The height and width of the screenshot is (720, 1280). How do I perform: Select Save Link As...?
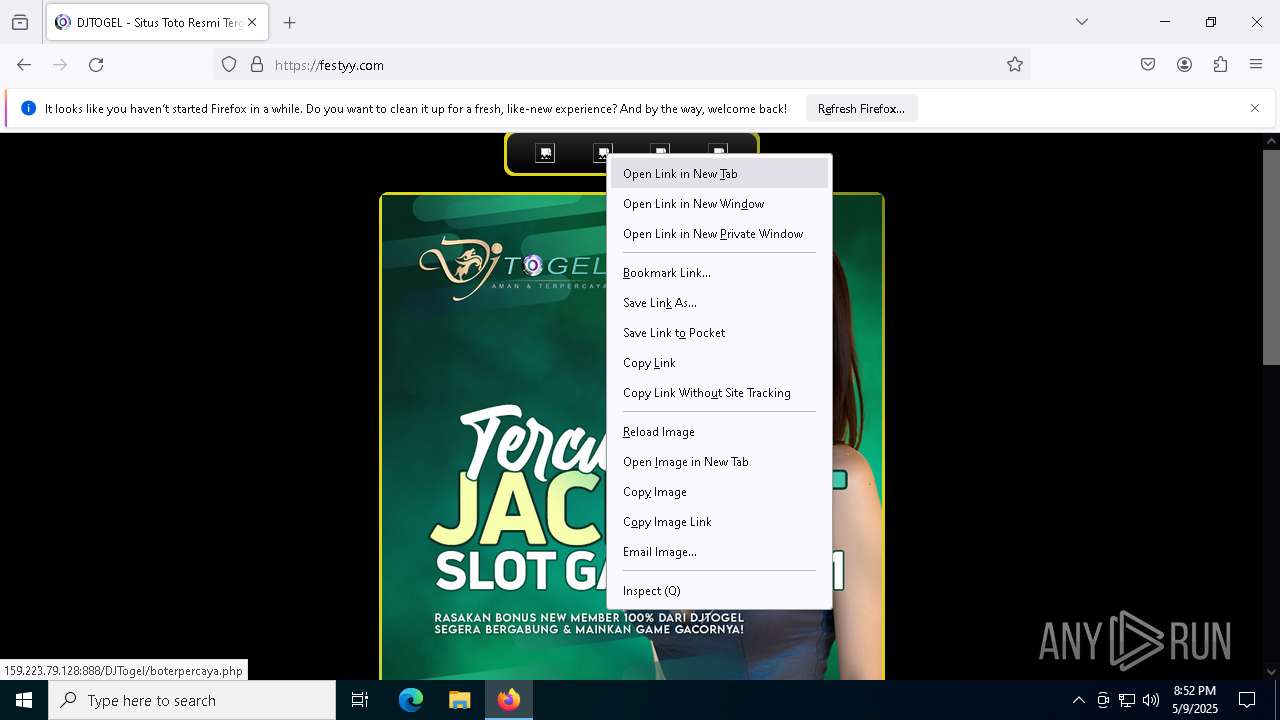tap(719, 303)
